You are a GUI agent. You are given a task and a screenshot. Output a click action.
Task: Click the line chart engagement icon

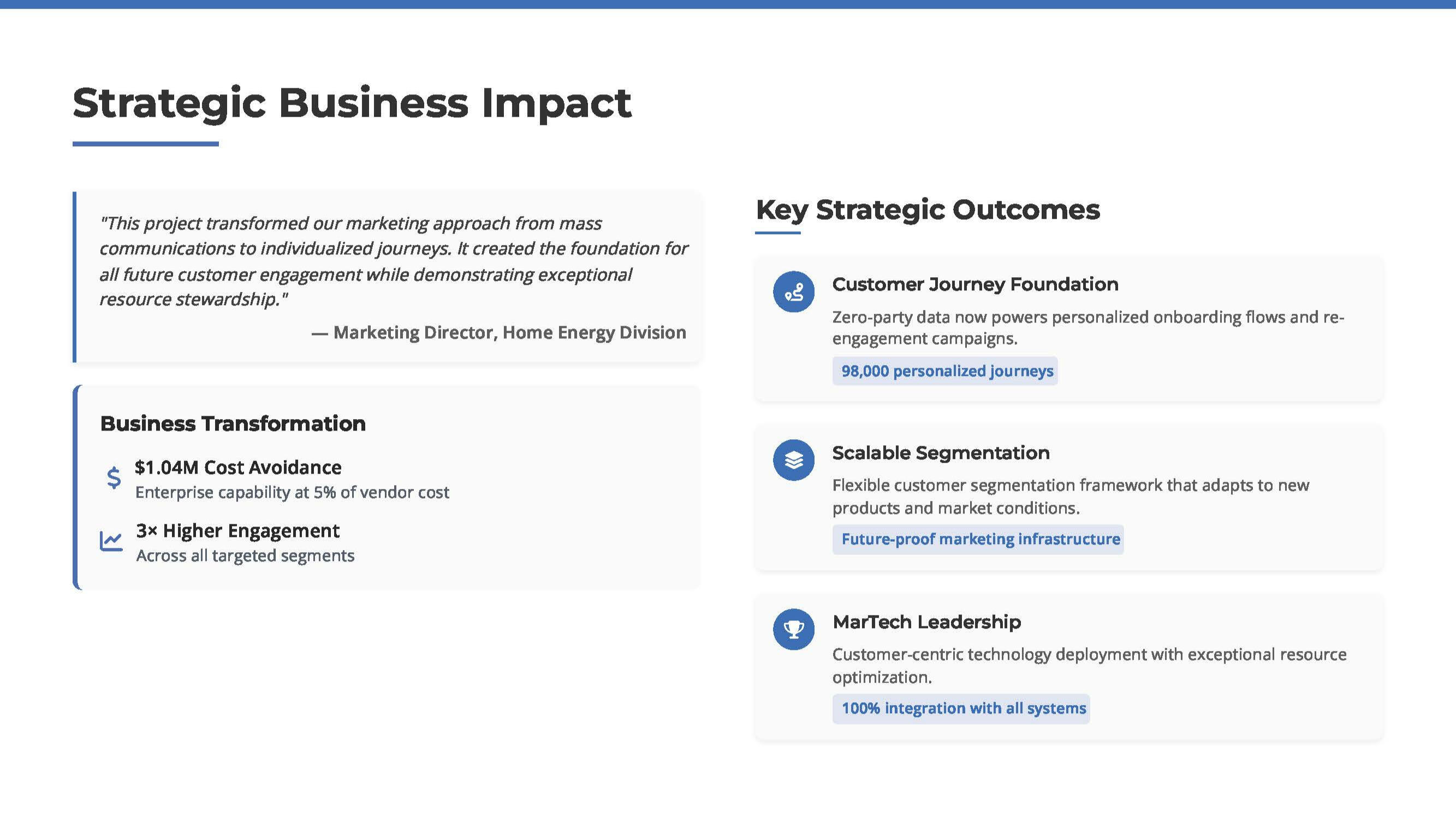pos(111,541)
